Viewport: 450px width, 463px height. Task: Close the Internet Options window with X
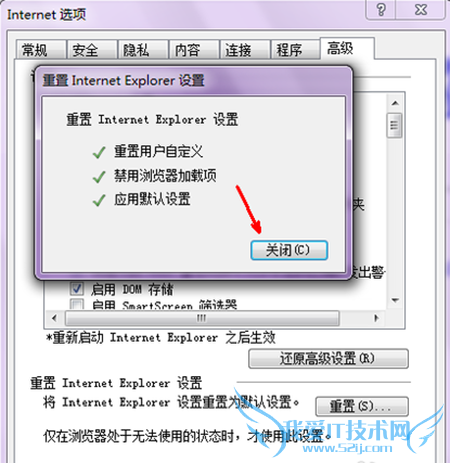click(421, 9)
